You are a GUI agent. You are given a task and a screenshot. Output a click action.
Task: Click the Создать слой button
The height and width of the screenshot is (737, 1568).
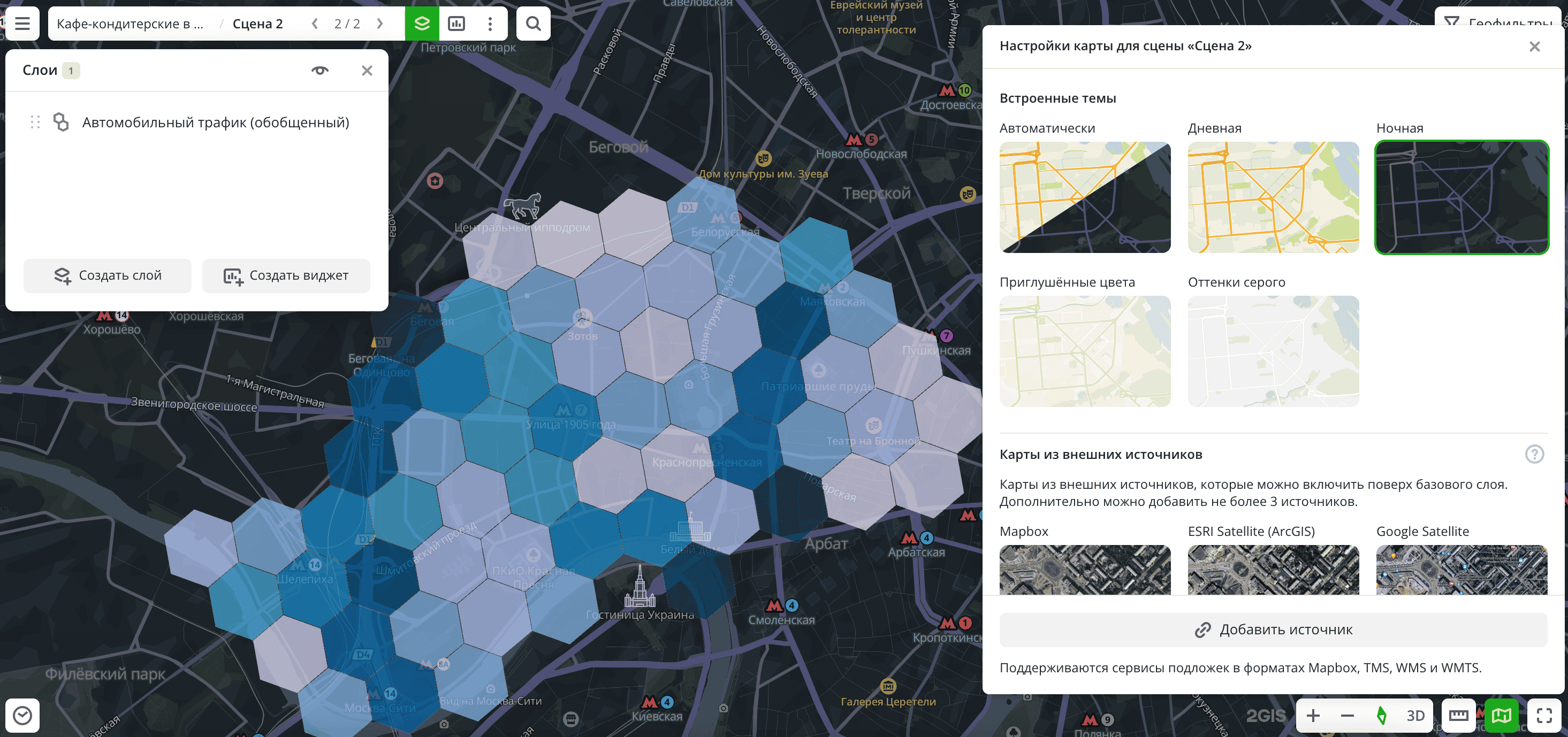(x=108, y=275)
